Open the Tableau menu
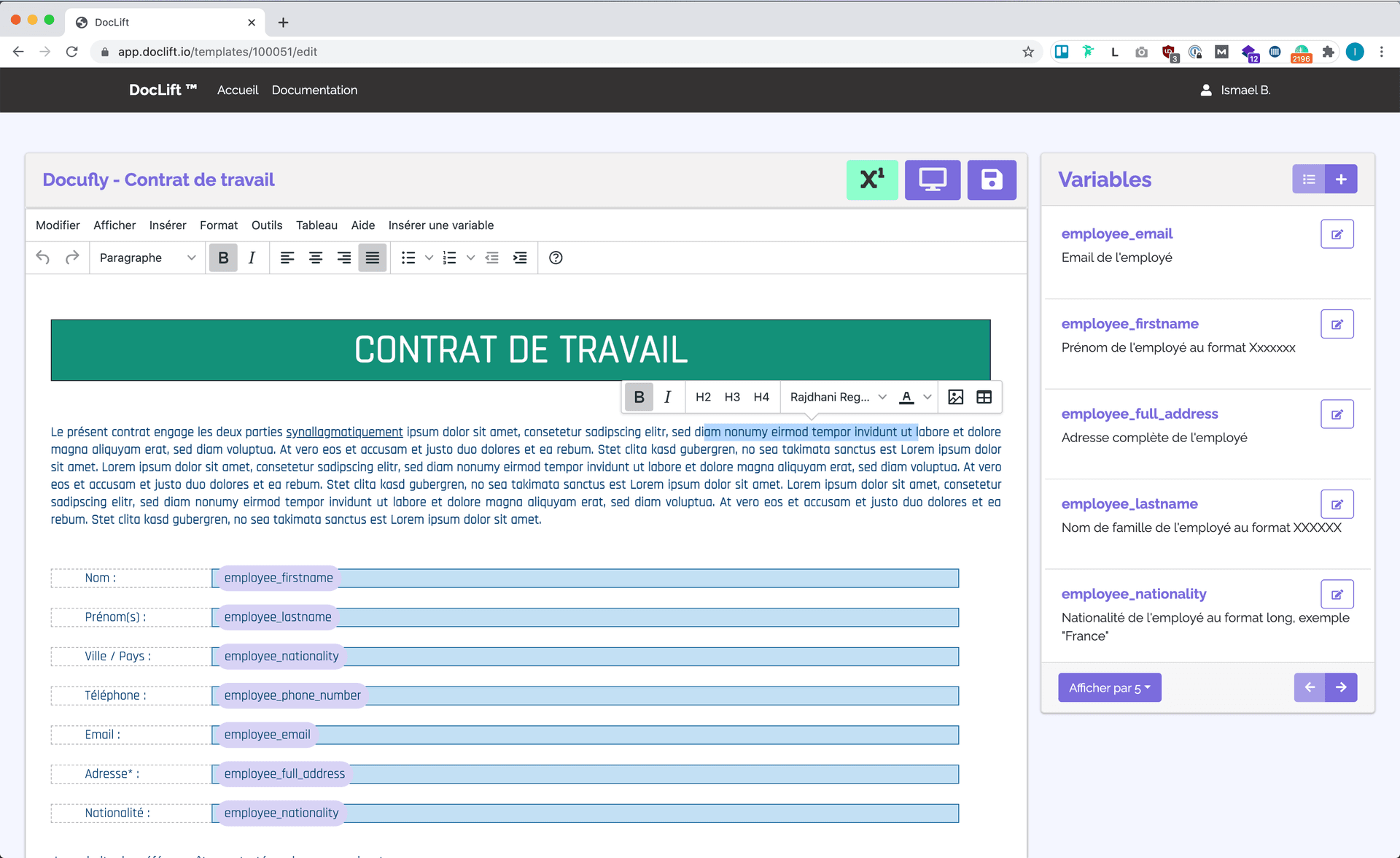1400x858 pixels. [x=316, y=225]
